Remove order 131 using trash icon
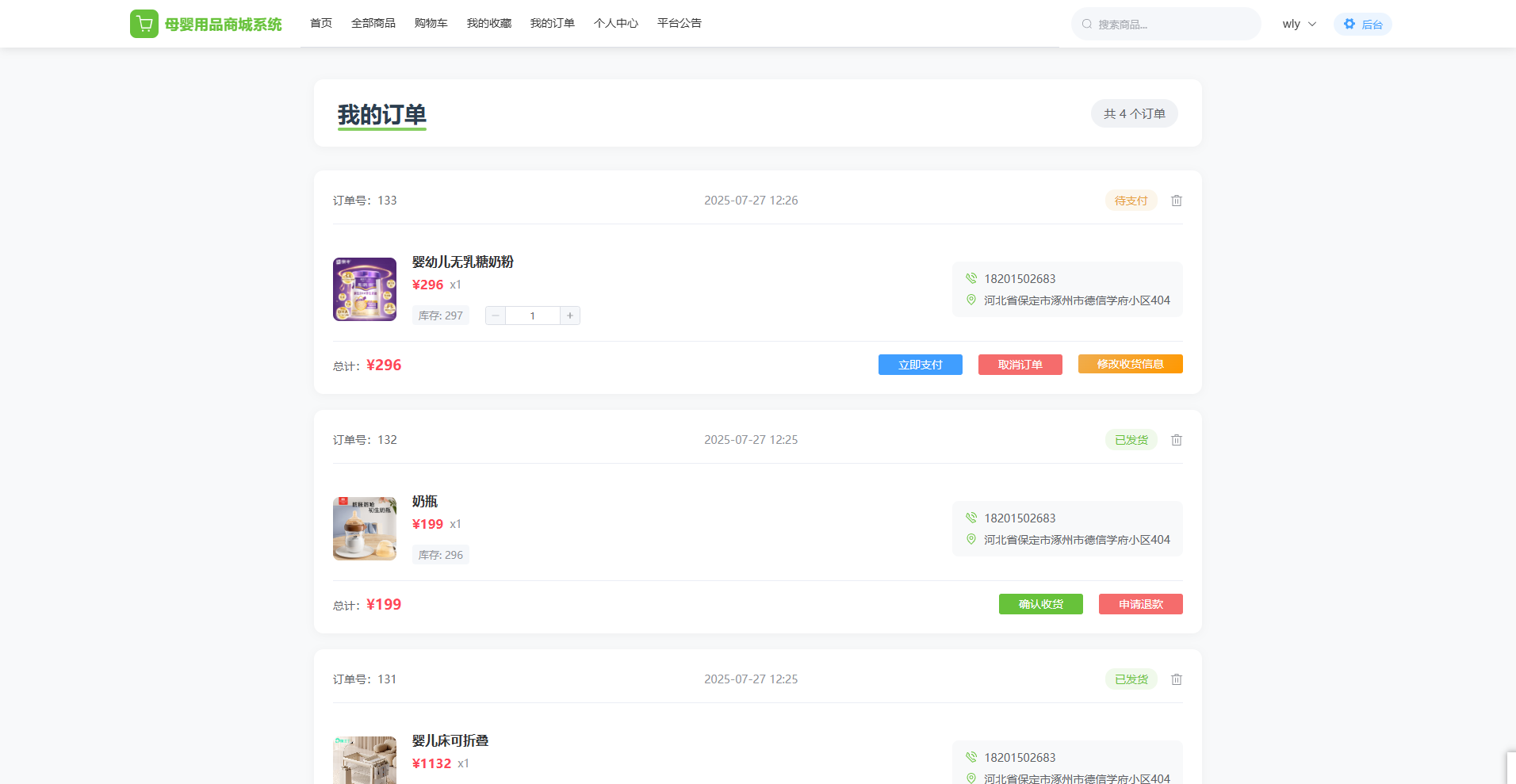The height and width of the screenshot is (784, 1516). pos(1177,679)
